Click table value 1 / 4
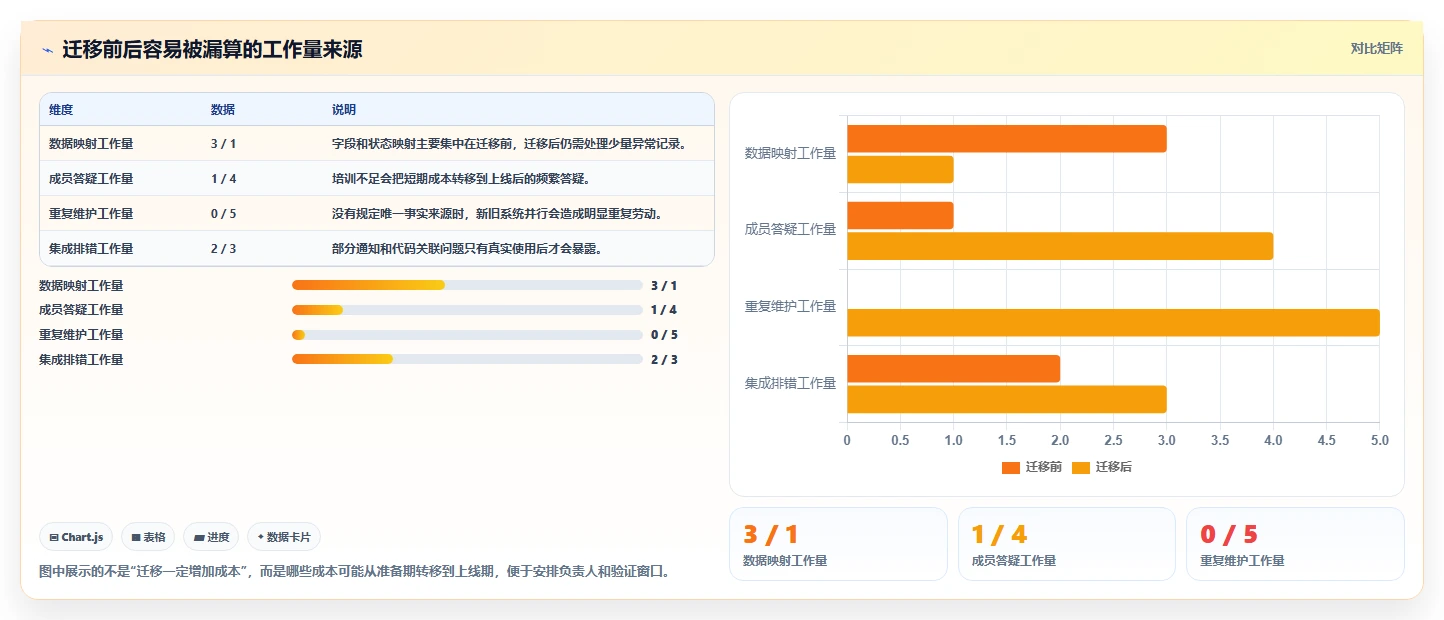 224,179
